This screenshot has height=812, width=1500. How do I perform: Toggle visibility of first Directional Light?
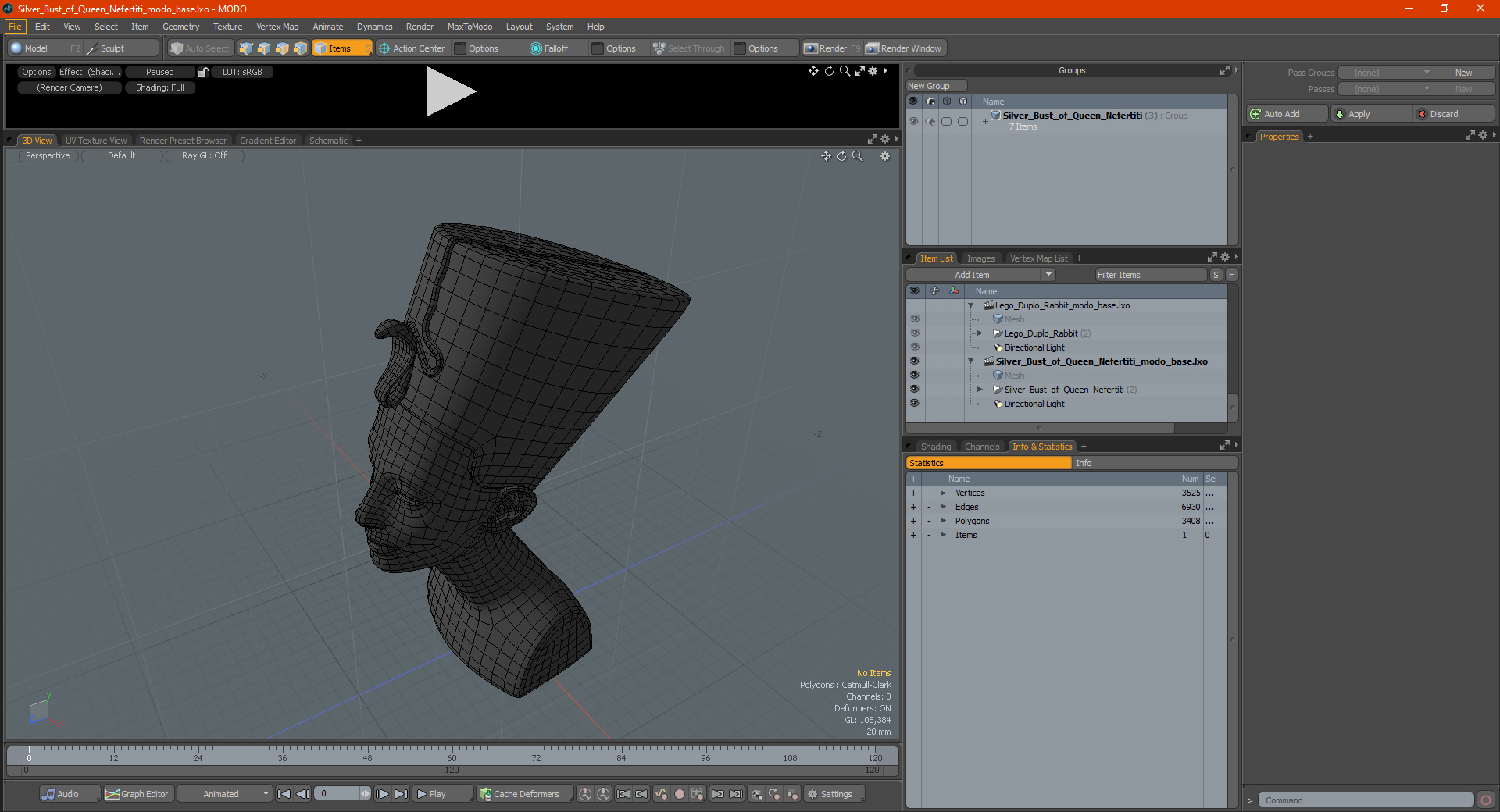[914, 347]
